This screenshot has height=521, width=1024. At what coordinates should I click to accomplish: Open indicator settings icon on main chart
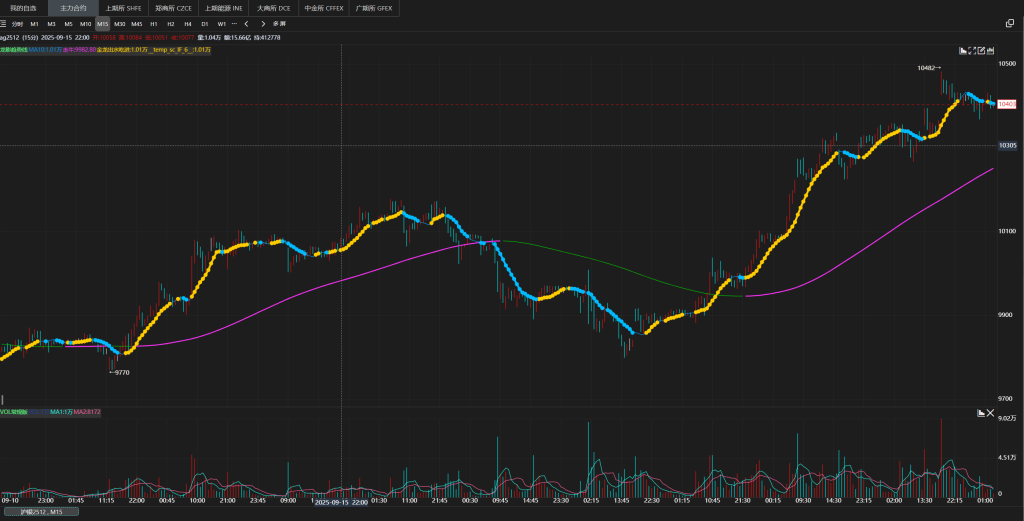[963, 50]
